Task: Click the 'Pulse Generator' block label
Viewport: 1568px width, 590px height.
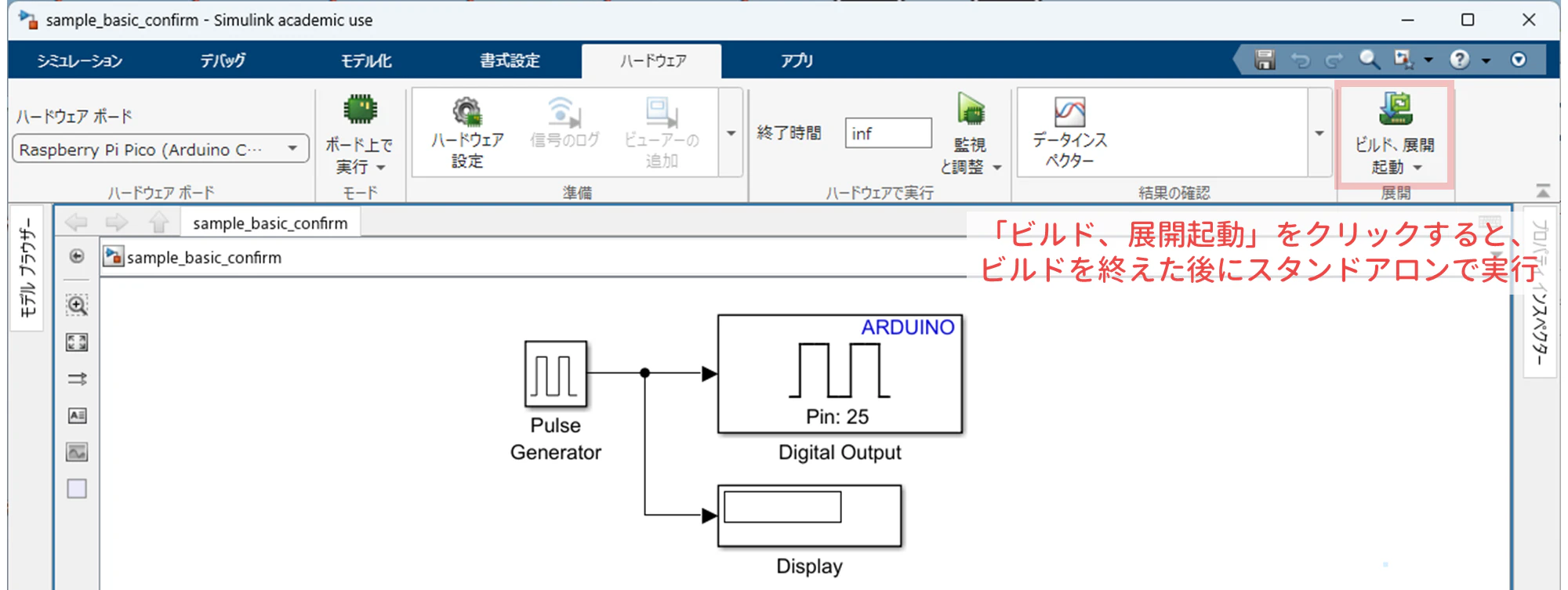Action: (556, 439)
